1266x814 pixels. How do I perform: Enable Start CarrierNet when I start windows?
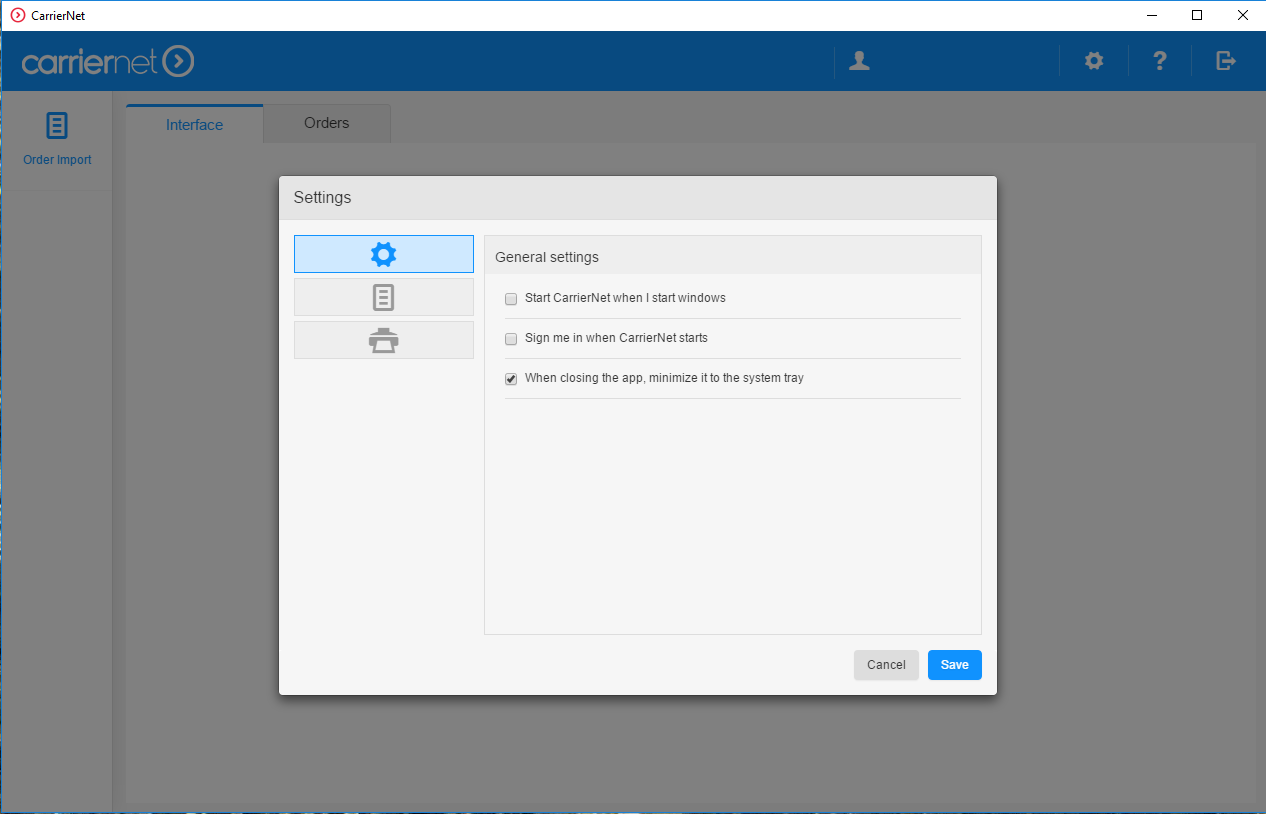[511, 299]
